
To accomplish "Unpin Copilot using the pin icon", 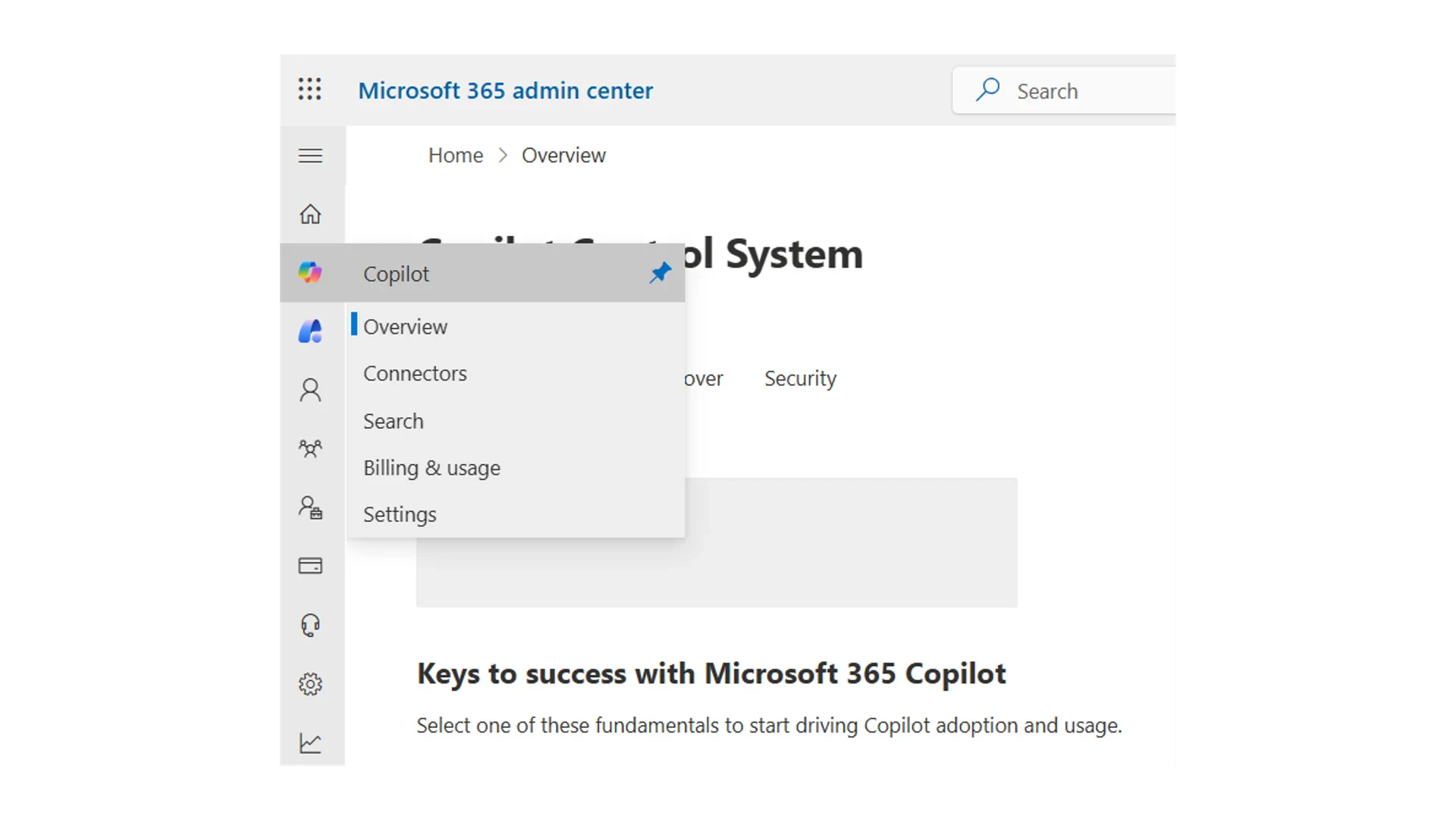I will tap(660, 273).
